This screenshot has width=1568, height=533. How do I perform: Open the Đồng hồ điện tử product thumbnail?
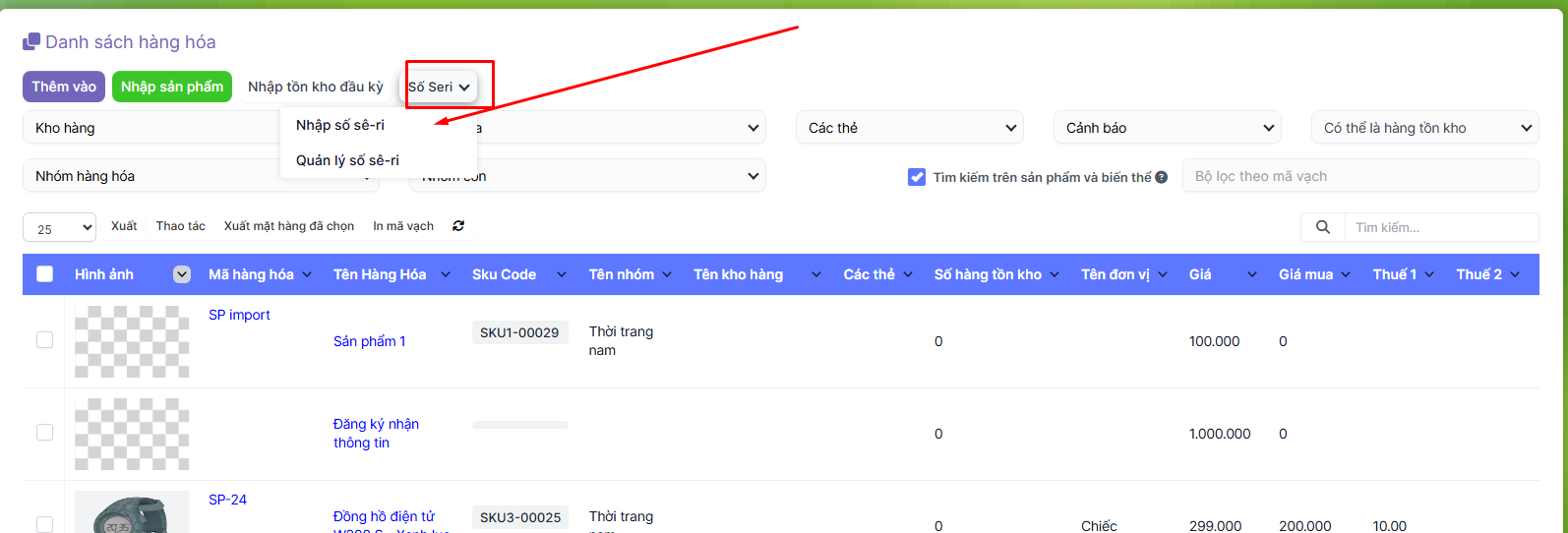click(x=132, y=512)
